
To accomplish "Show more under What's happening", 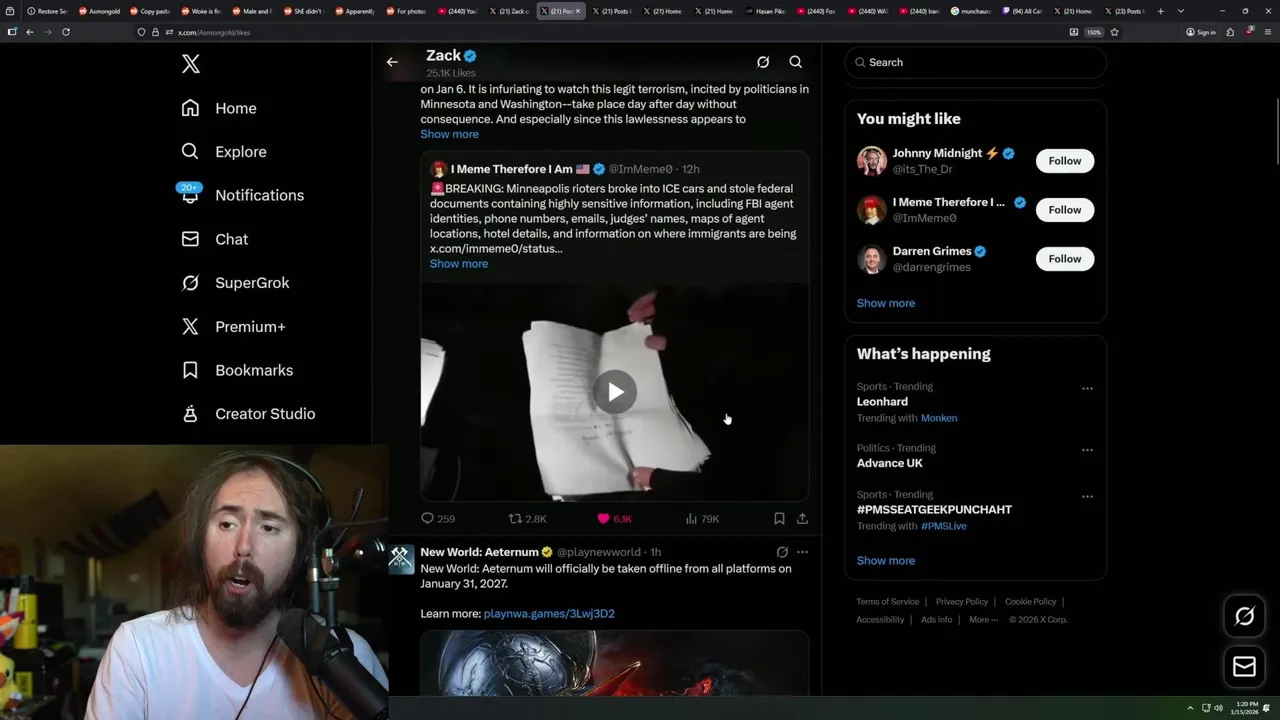I will (x=886, y=561).
